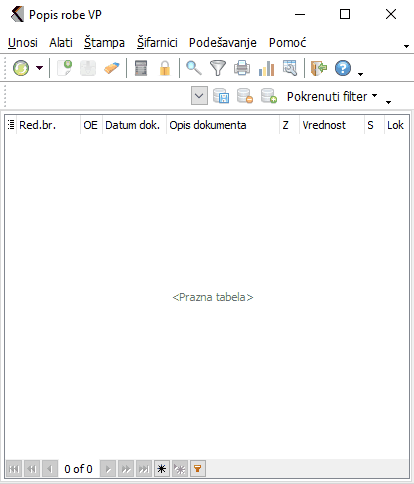
Task: Click the printer icon
Action: 242,68
